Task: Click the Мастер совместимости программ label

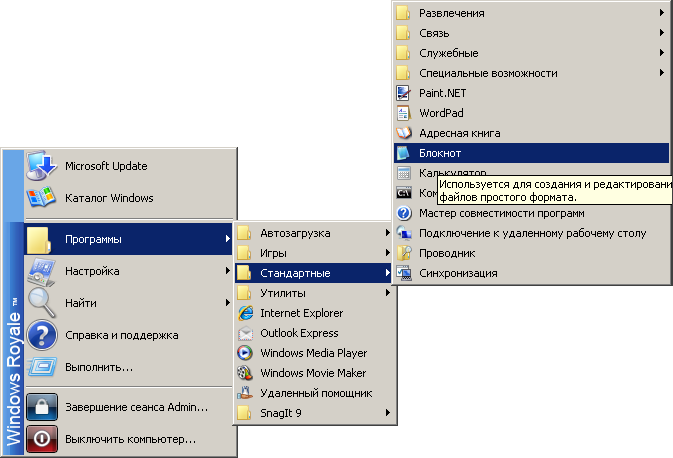Action: [x=501, y=213]
